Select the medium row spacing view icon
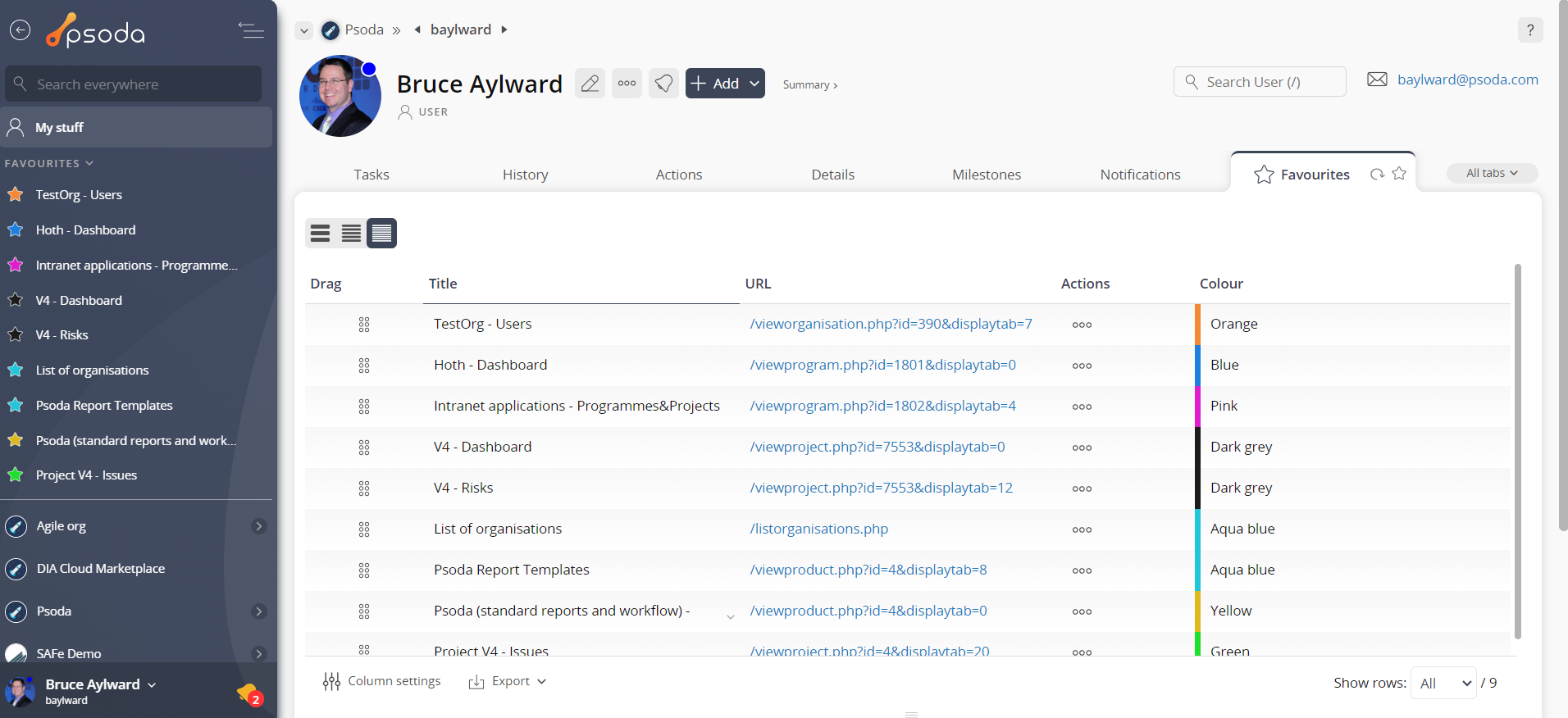The image size is (1568, 718). [x=351, y=234]
